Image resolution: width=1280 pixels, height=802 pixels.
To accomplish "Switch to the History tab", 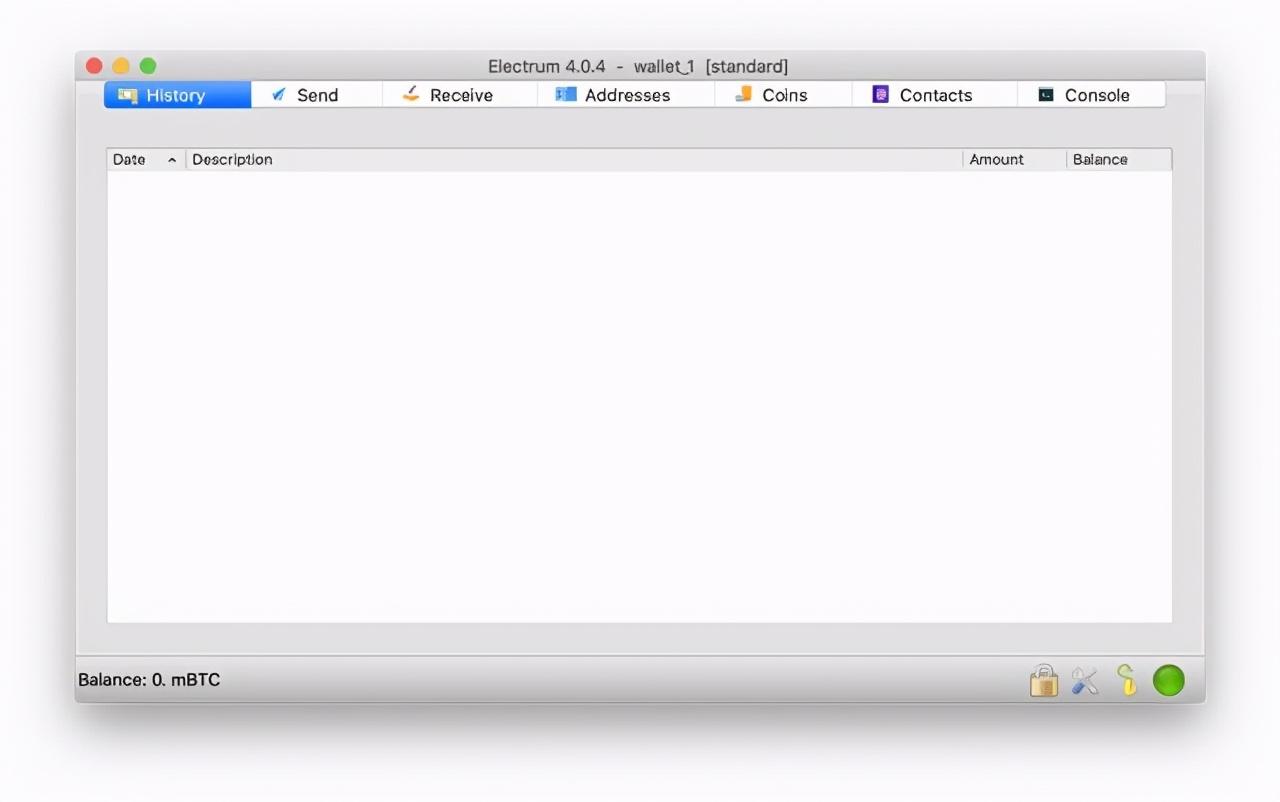I will click(178, 95).
